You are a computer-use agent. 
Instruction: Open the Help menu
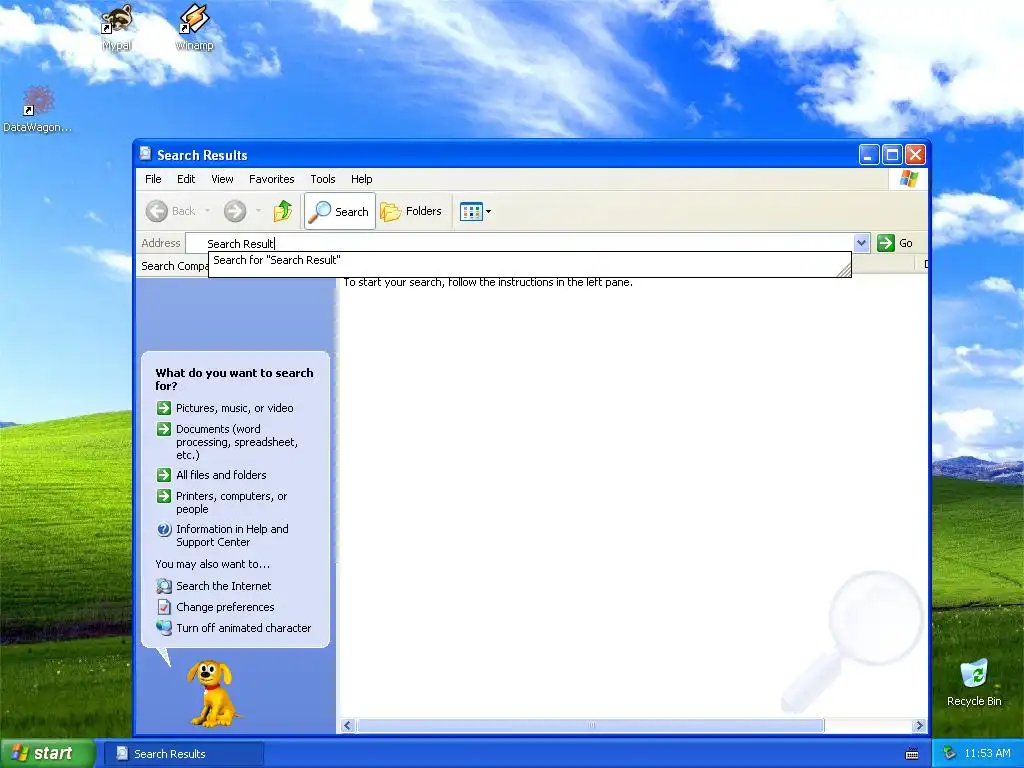pyautogui.click(x=361, y=179)
